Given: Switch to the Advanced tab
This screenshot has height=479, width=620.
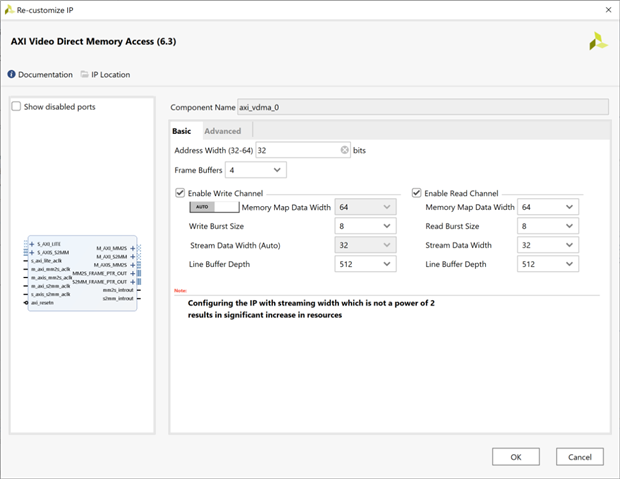Looking at the screenshot, I should tap(223, 131).
